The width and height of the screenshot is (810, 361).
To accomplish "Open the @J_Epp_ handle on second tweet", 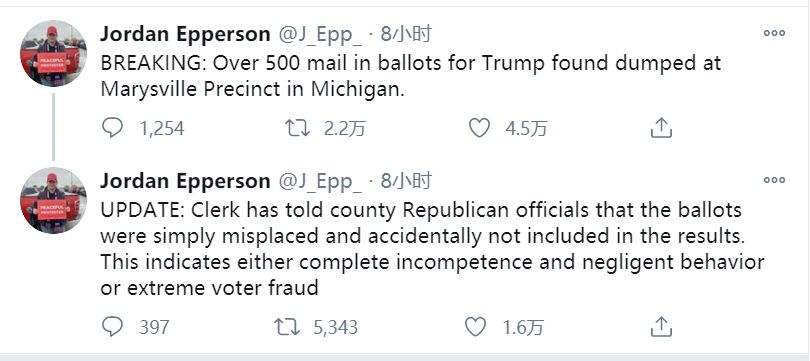I will pos(320,182).
